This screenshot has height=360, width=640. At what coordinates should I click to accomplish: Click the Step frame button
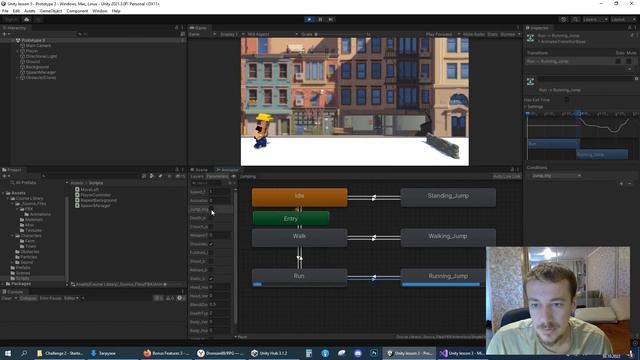331,19
